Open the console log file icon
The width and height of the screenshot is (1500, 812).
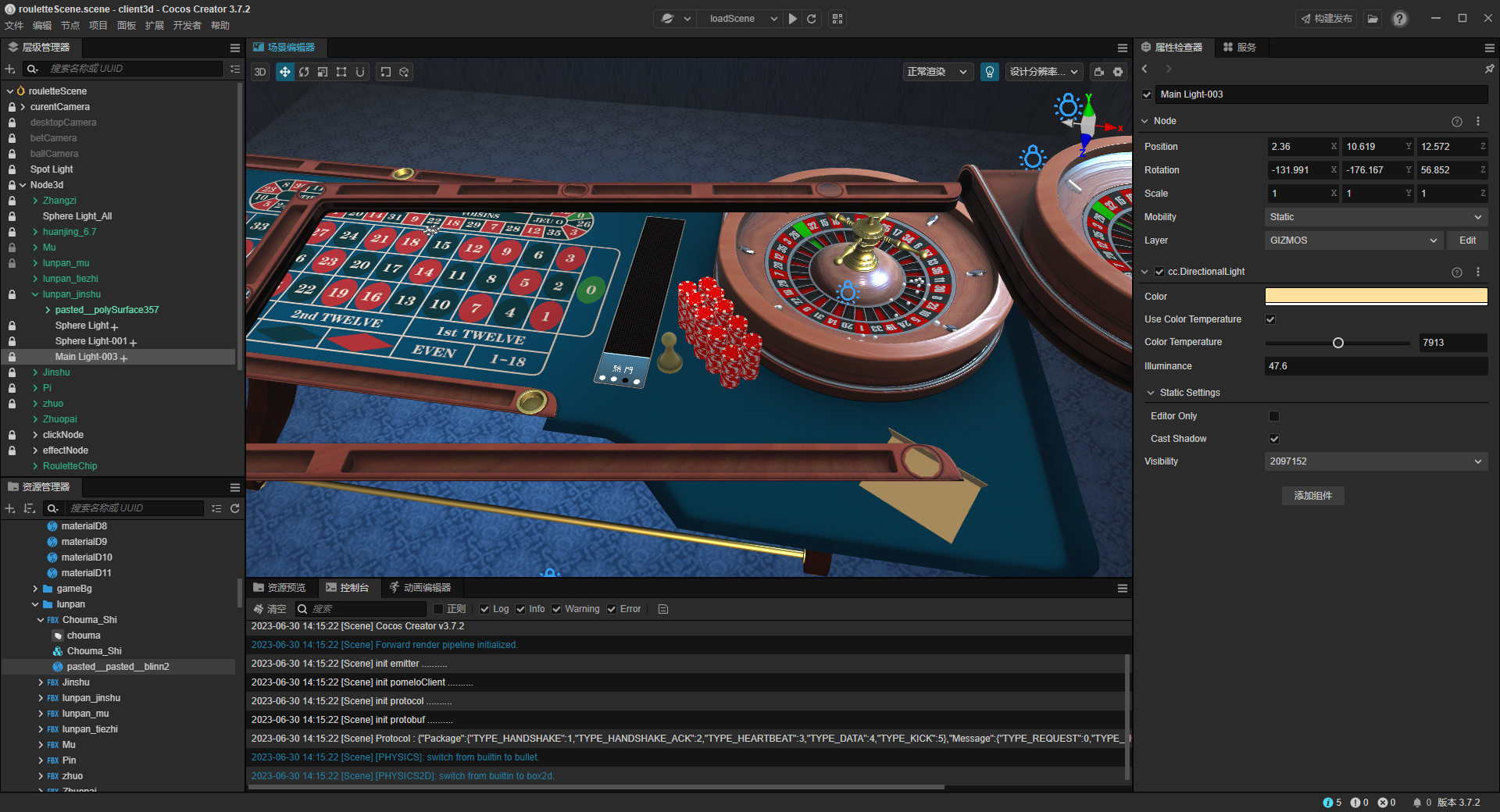click(663, 609)
